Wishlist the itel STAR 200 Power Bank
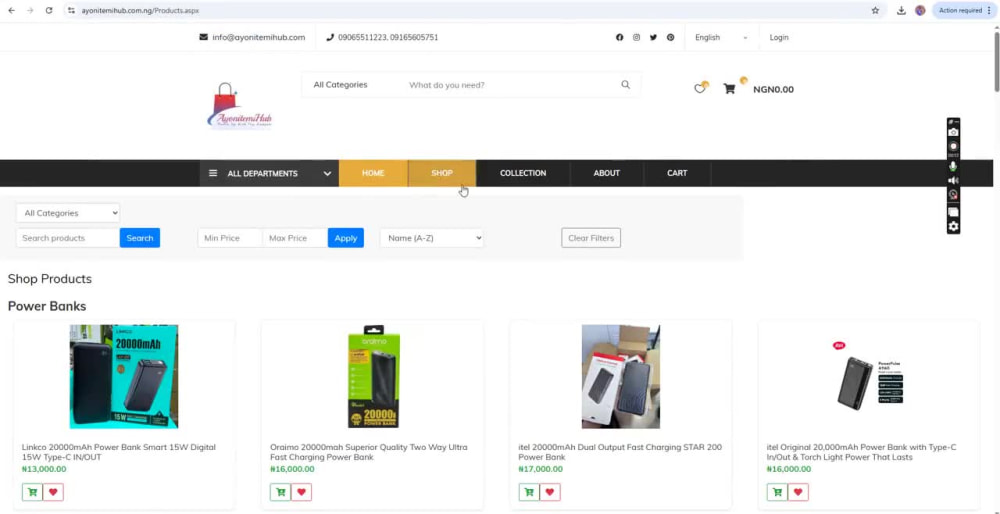This screenshot has height=514, width=1000. [550, 492]
